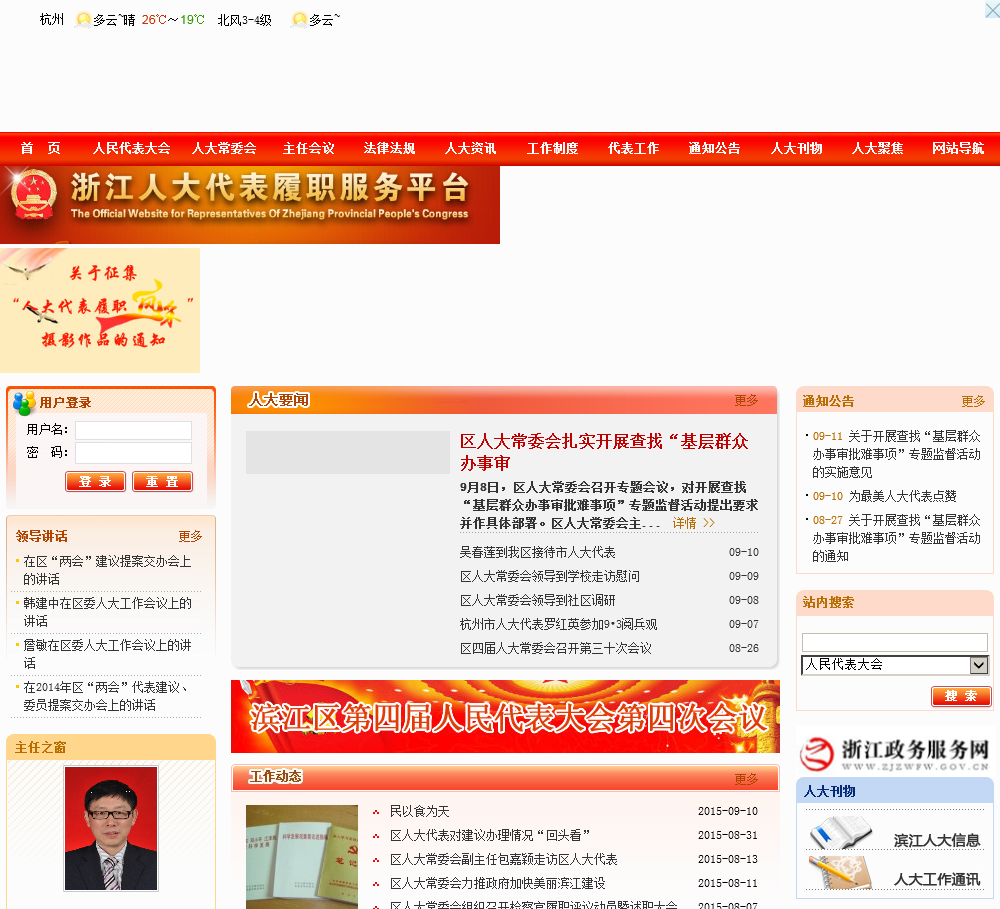Open 更多 in the 工作动态 panel
The image size is (1000, 909).
[x=746, y=779]
